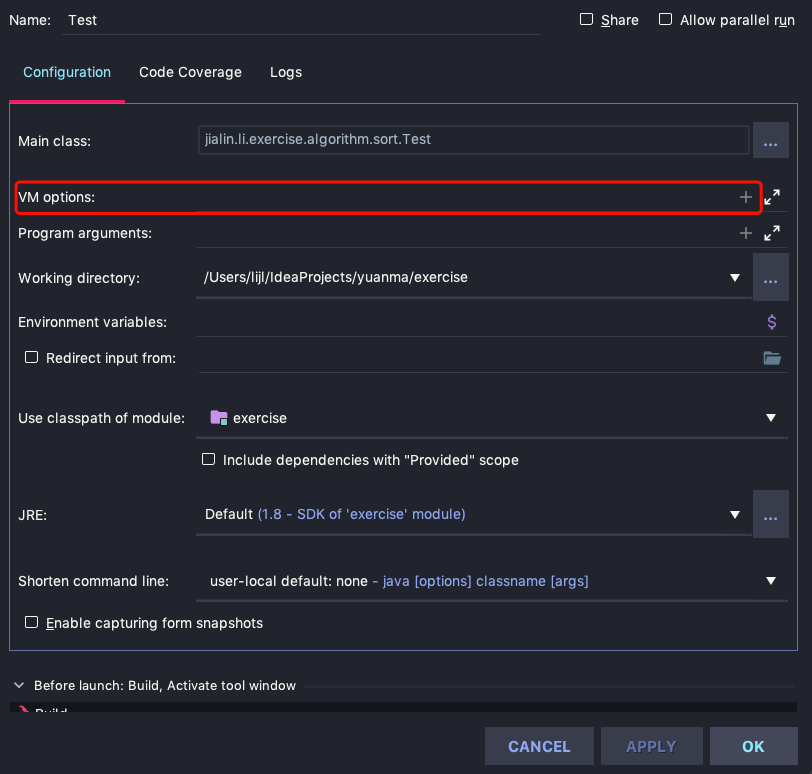
Task: Enable Allow parallel run
Action: (x=665, y=20)
